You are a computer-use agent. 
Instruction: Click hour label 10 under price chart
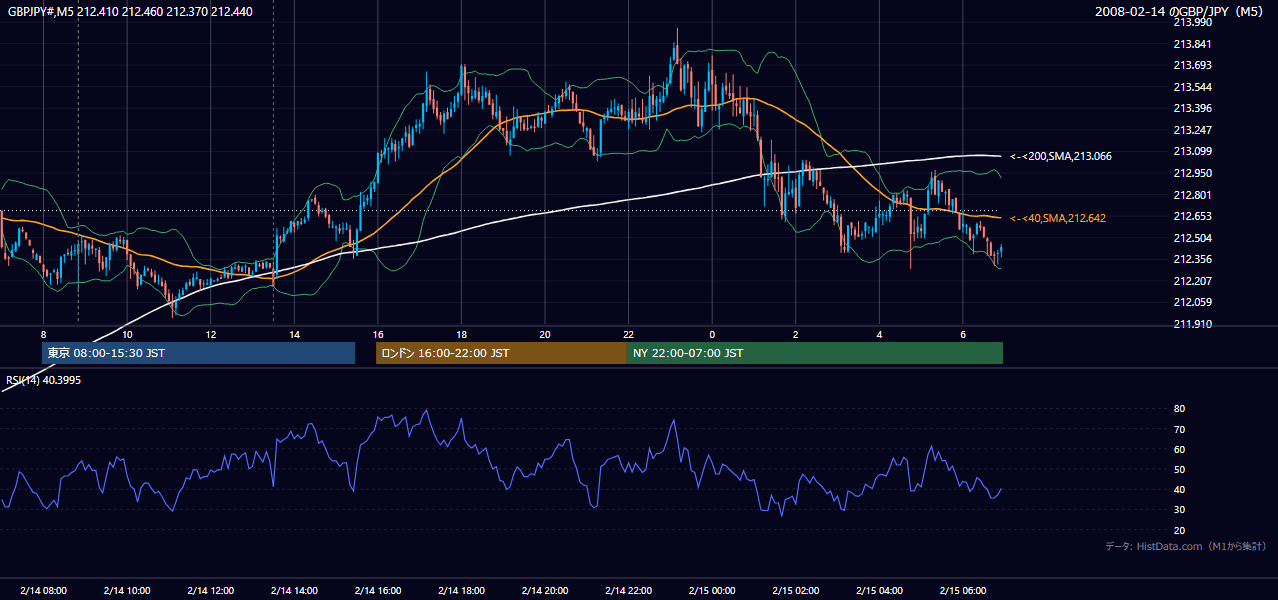tap(127, 333)
